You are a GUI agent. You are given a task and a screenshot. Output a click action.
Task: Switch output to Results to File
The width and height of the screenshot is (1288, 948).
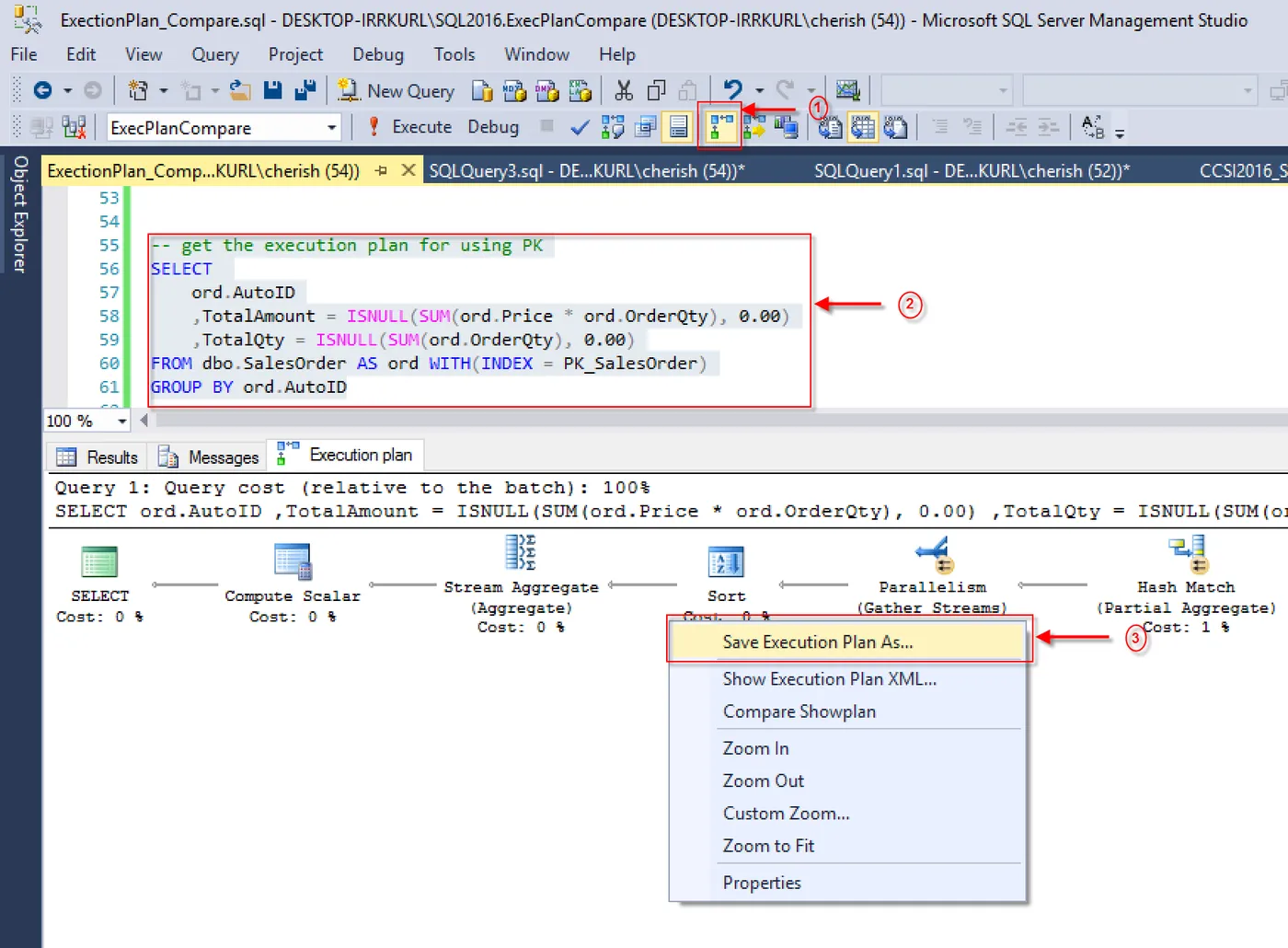pyautogui.click(x=895, y=127)
